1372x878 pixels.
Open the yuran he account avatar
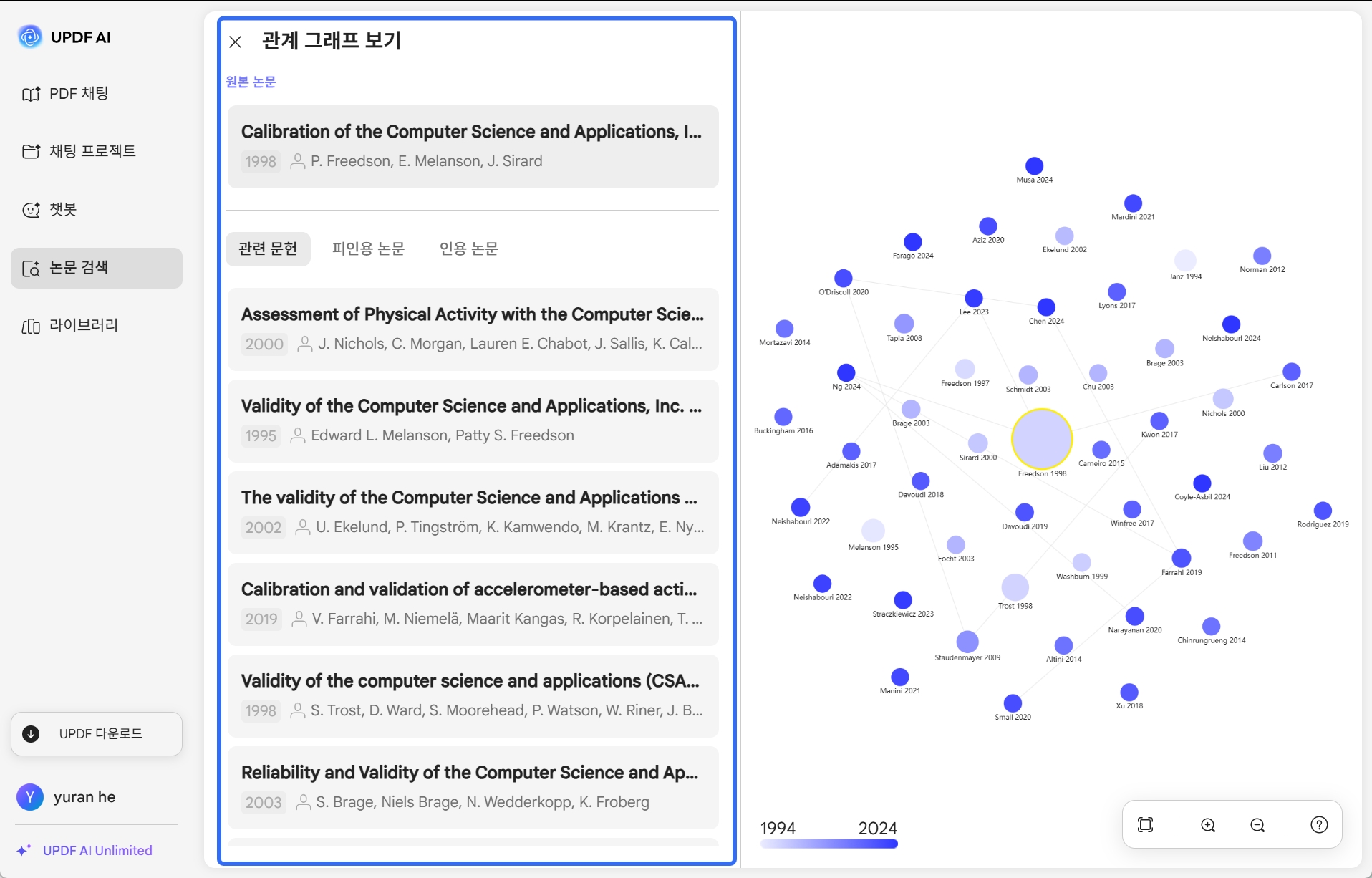tap(30, 797)
